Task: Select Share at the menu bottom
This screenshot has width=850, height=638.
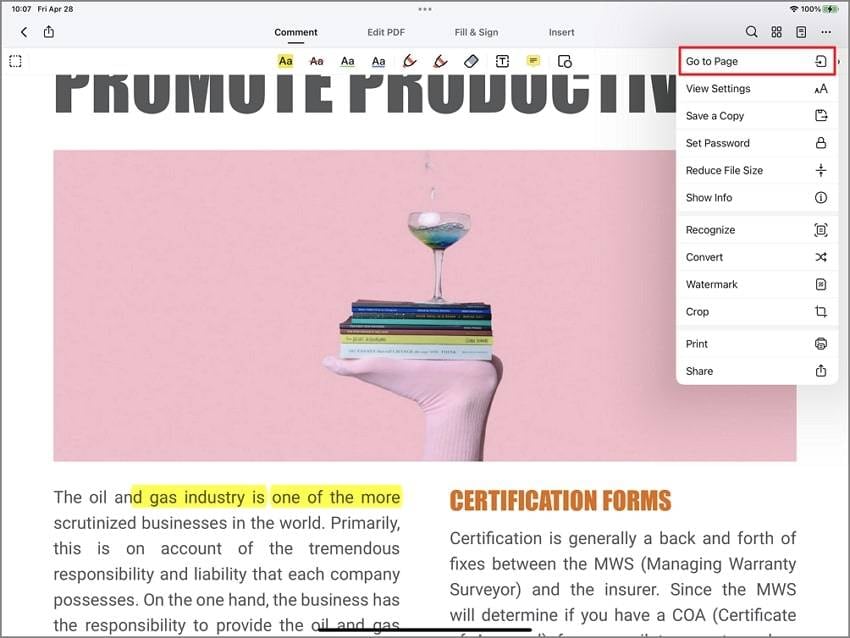Action: [x=757, y=371]
